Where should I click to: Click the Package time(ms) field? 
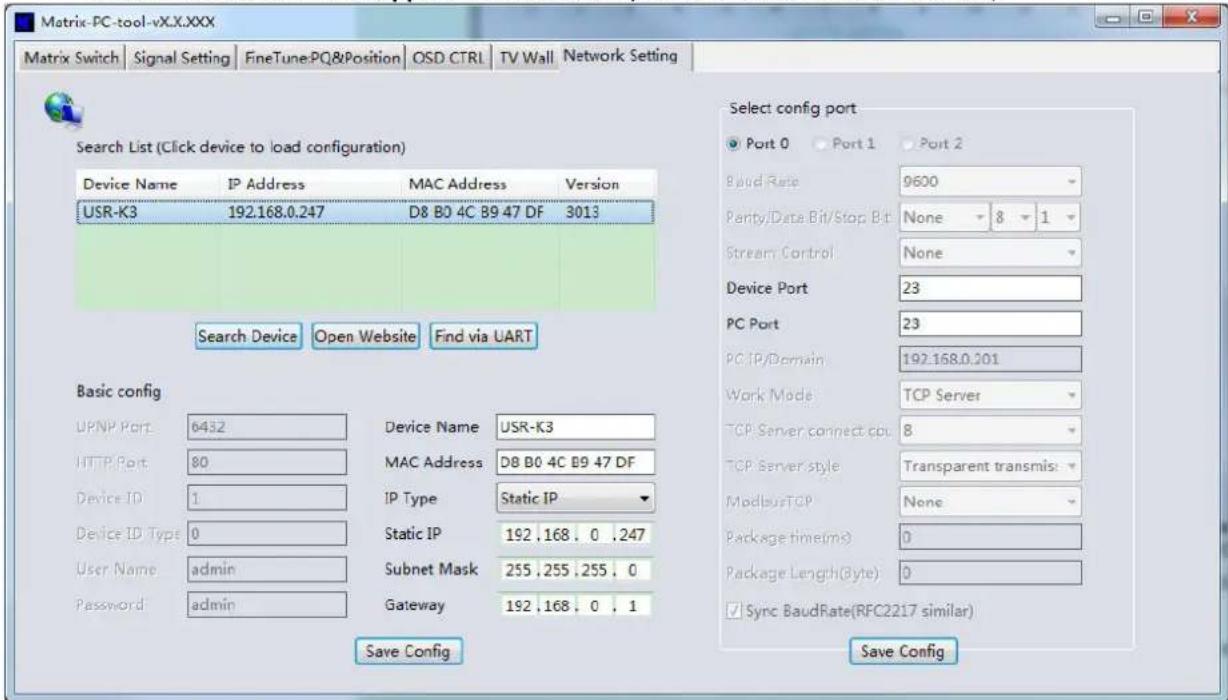point(990,537)
